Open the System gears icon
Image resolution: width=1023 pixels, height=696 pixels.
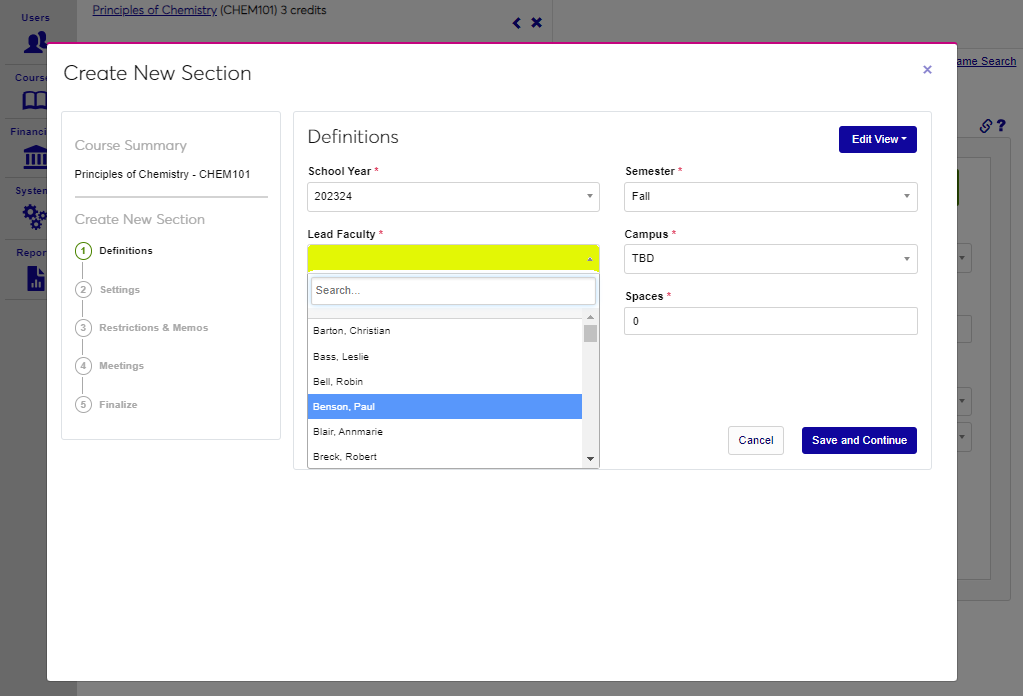point(35,216)
